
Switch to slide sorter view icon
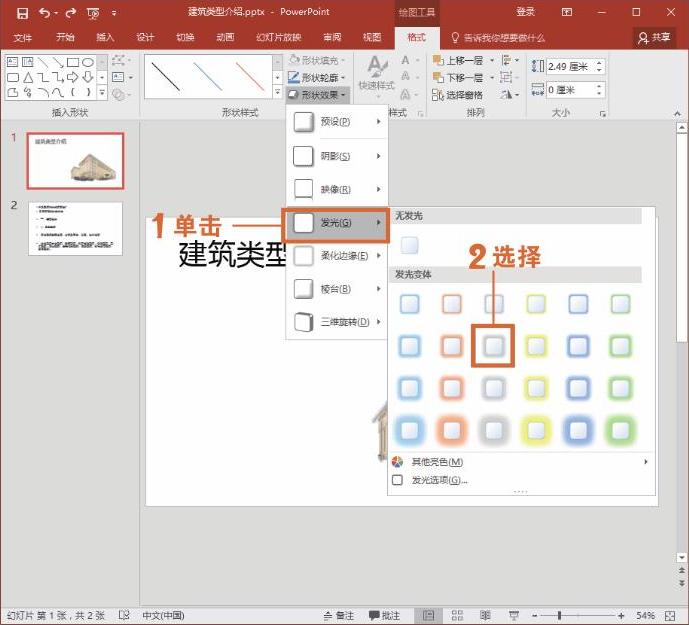tap(457, 615)
